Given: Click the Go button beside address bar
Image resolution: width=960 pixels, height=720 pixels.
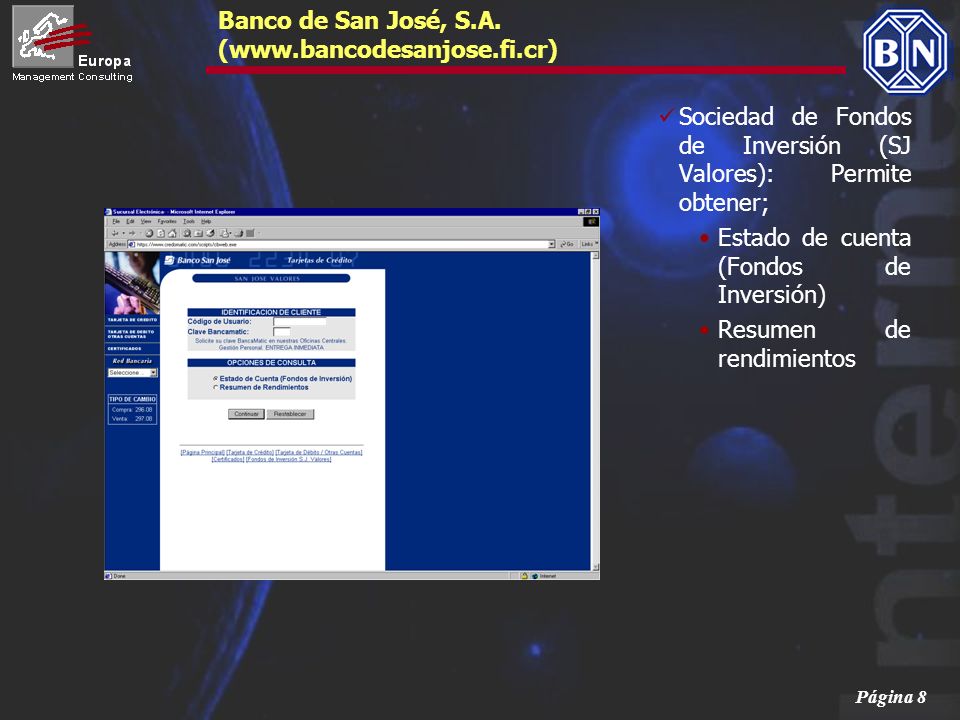Looking at the screenshot, I should pyautogui.click(x=568, y=244).
